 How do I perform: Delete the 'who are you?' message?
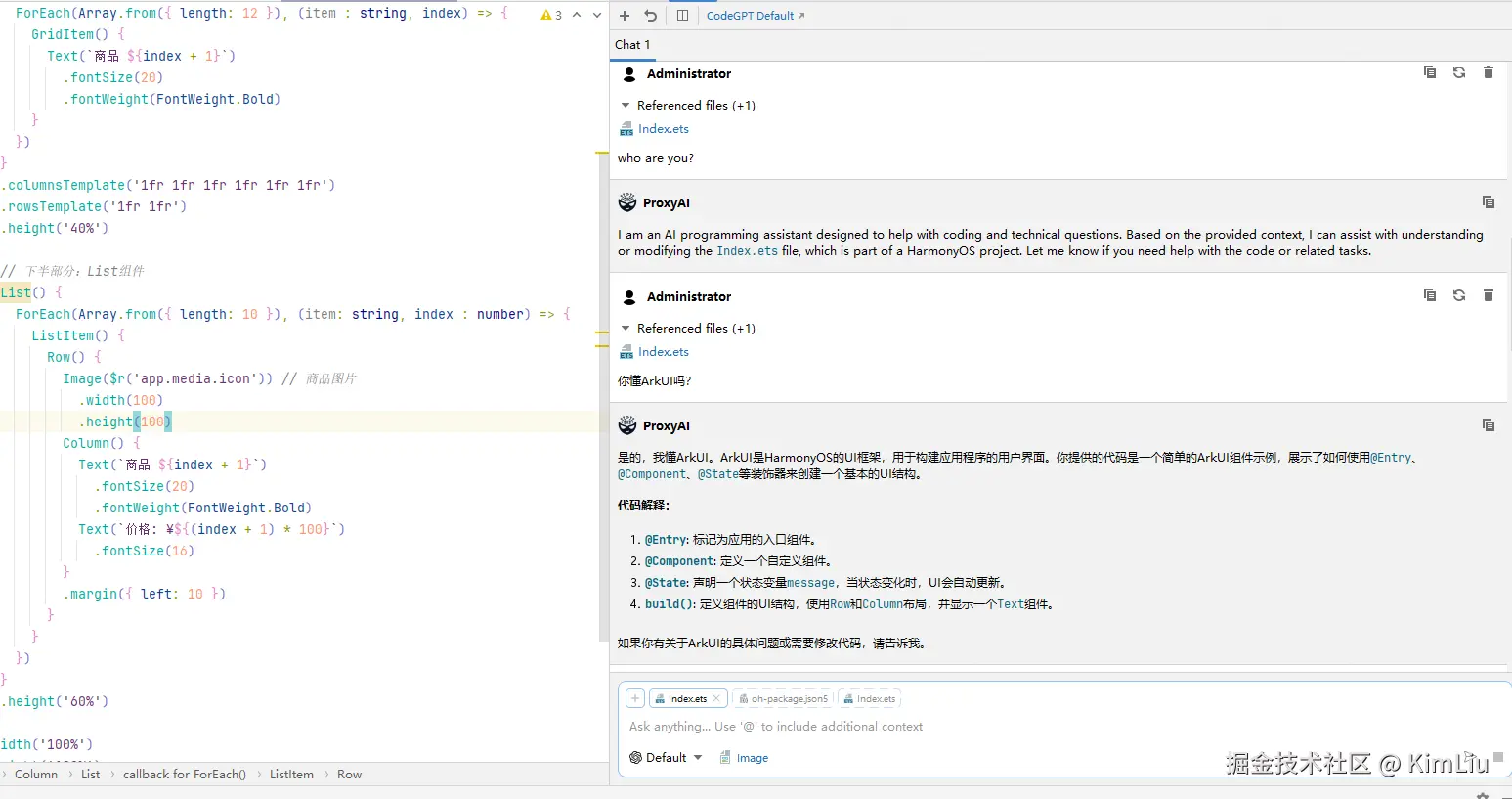tap(1489, 72)
